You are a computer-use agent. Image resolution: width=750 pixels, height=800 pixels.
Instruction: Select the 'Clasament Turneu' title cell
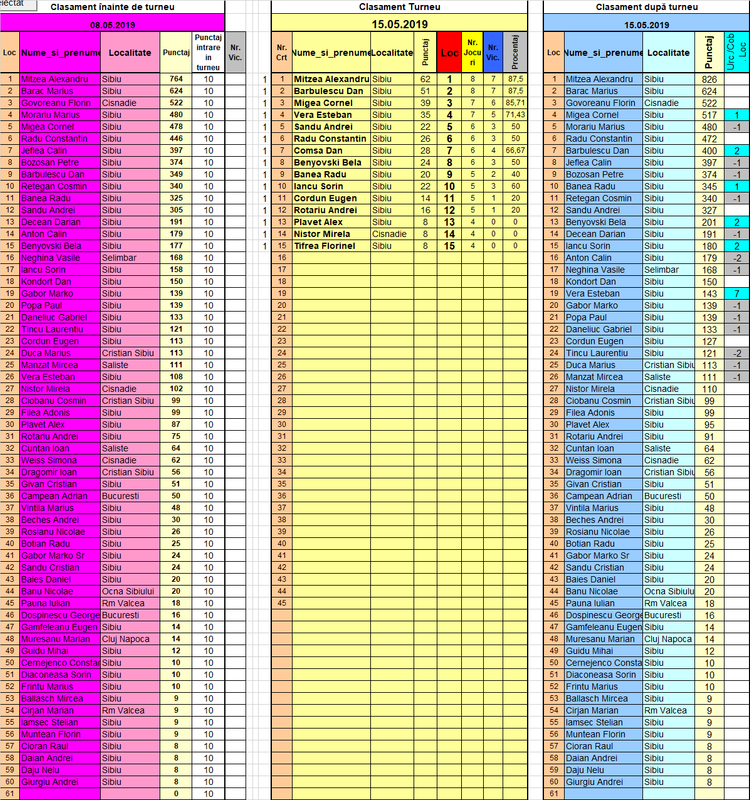coord(399,7)
